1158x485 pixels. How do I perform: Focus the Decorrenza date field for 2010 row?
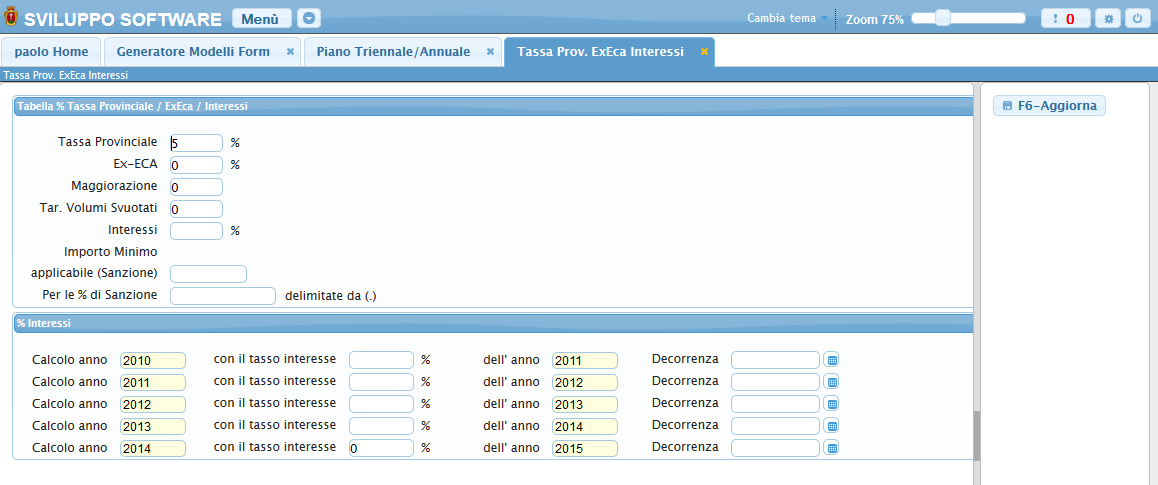coord(775,360)
